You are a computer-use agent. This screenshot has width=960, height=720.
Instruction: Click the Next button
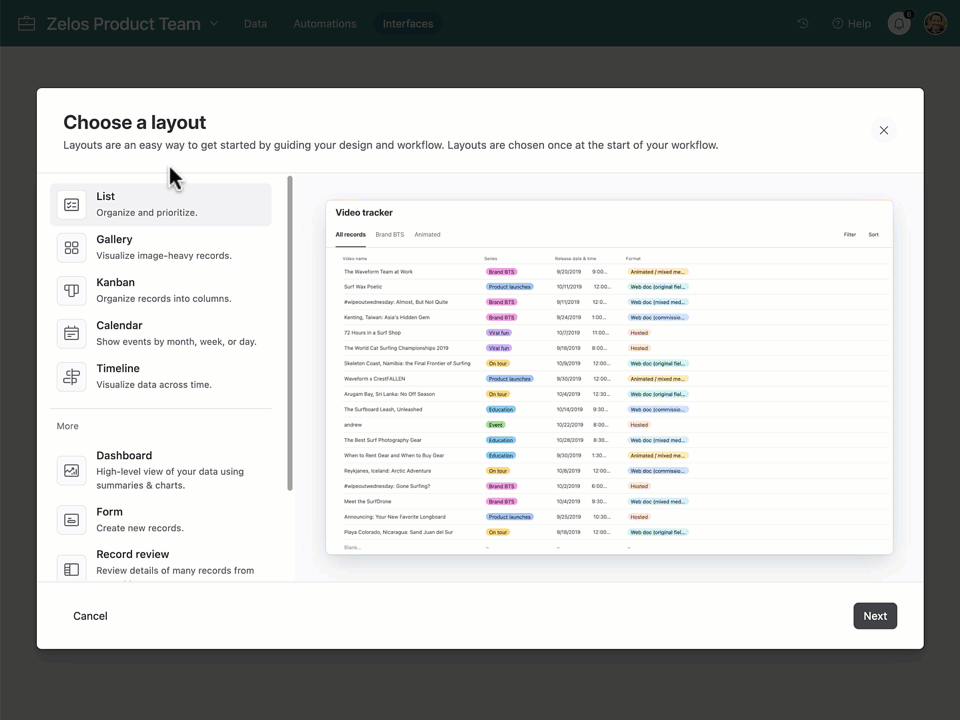(874, 615)
